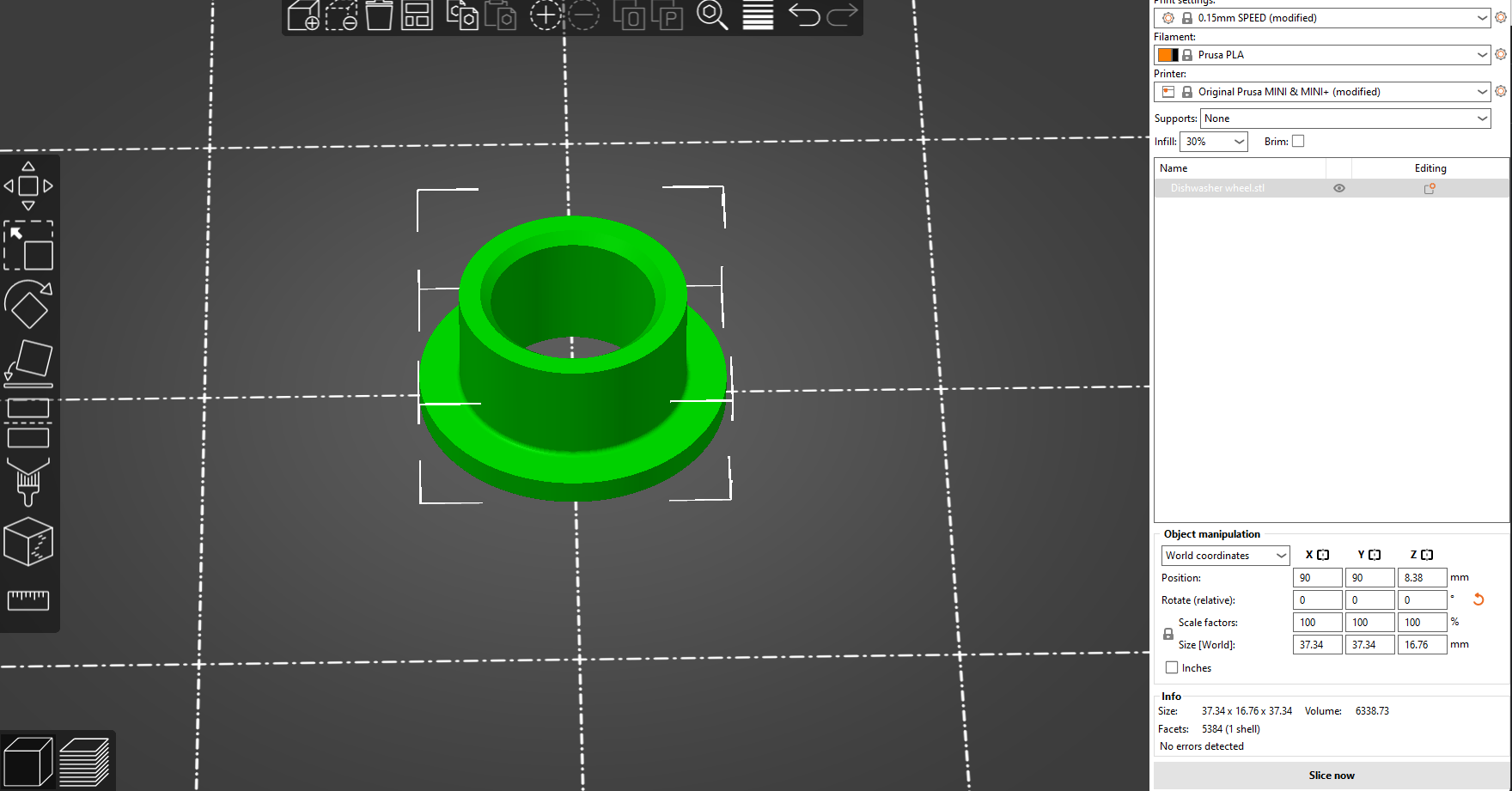Expand the Supports dropdown showing None
This screenshot has width=1512, height=791.
[x=1345, y=119]
